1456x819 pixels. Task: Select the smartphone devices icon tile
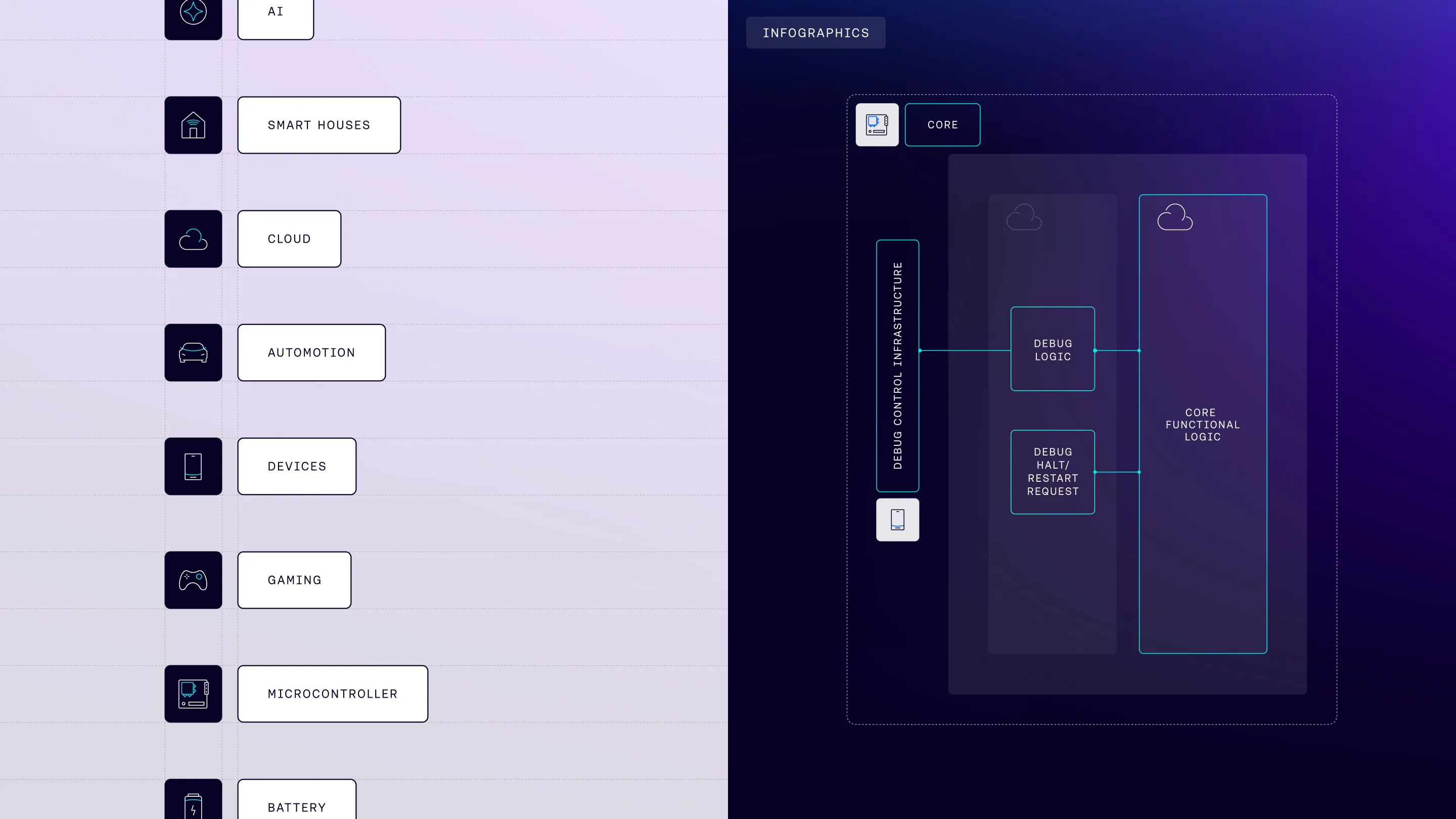193,466
